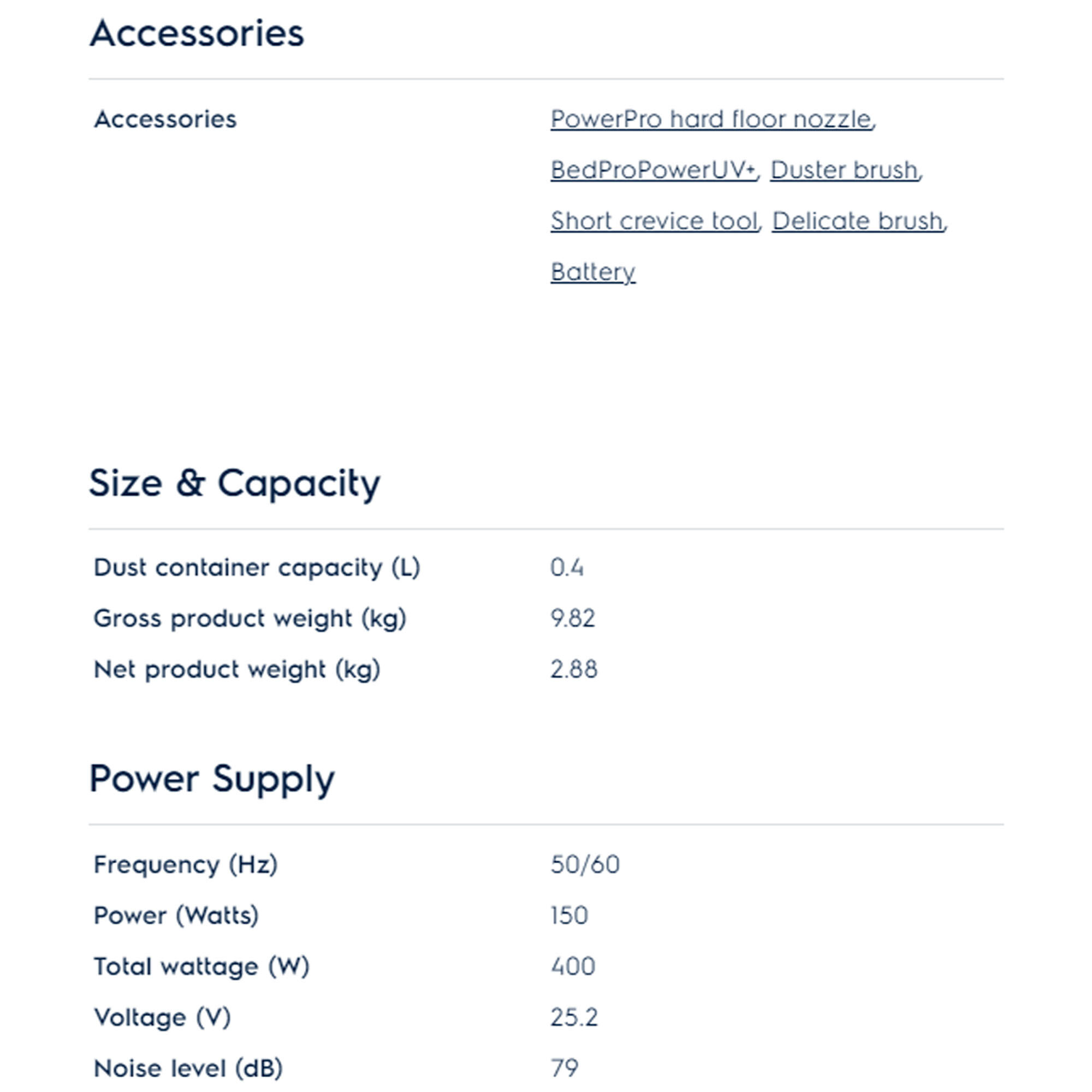Click the Net product weight label
The height and width of the screenshot is (1092, 1092).
coord(237,669)
